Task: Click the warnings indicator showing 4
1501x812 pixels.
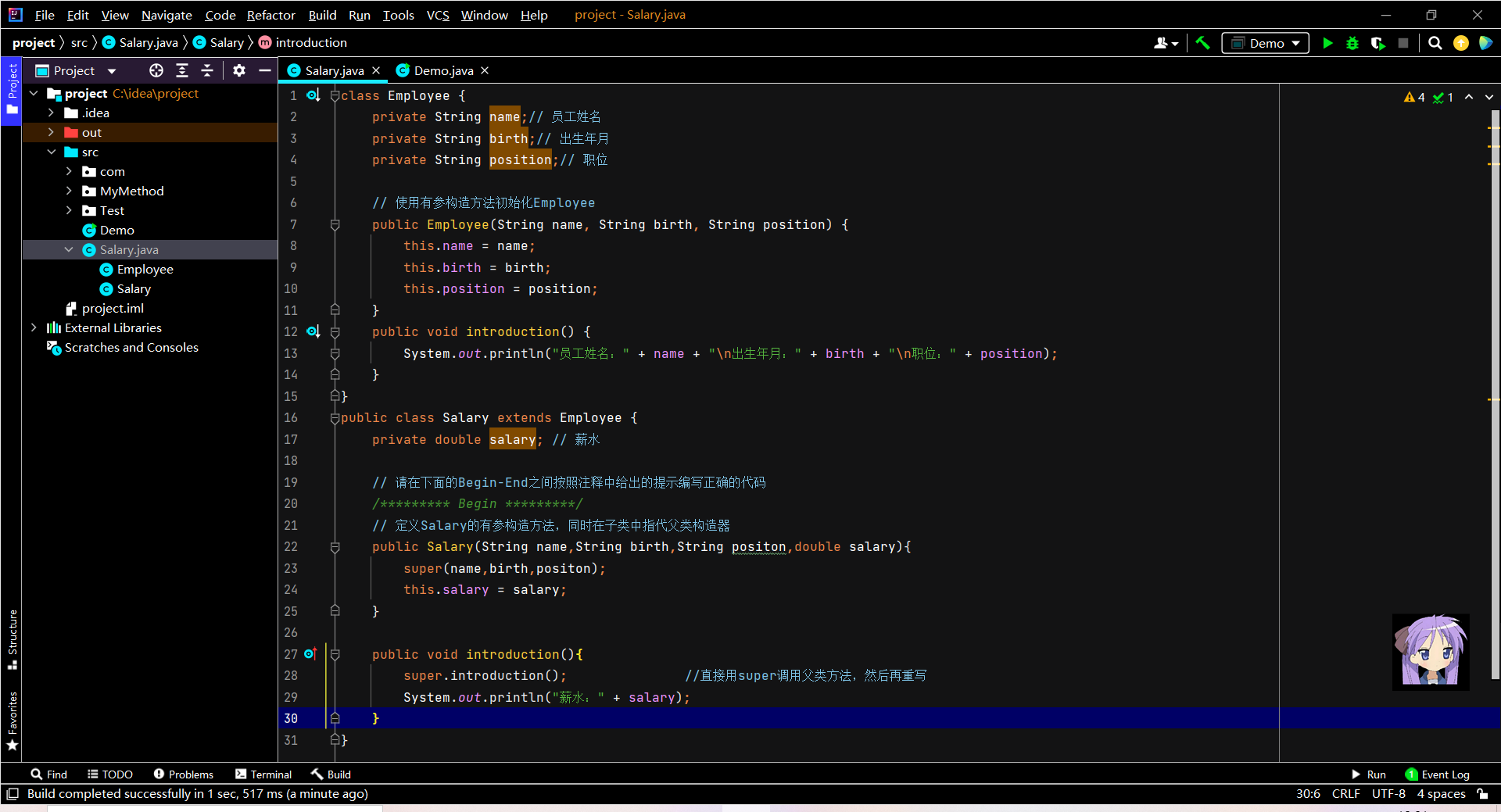Action: pyautogui.click(x=1415, y=97)
